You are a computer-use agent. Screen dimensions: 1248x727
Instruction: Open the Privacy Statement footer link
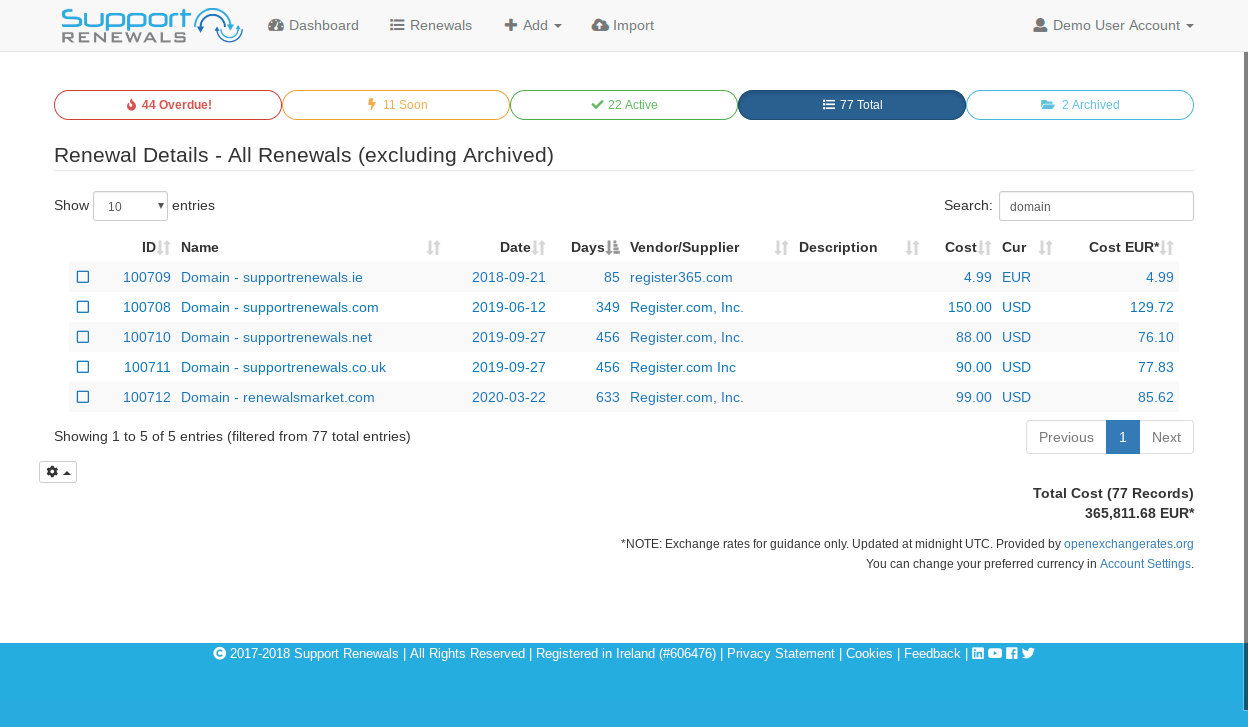(x=781, y=653)
